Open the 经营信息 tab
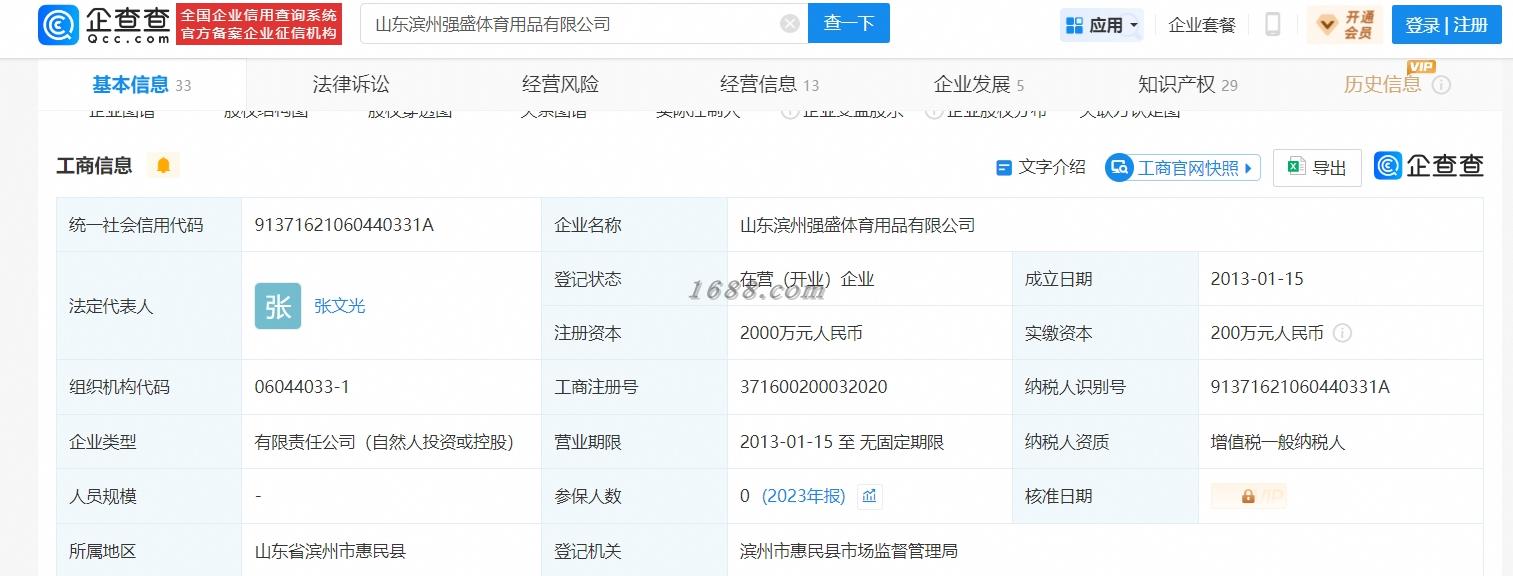The image size is (1513, 576). tap(769, 85)
